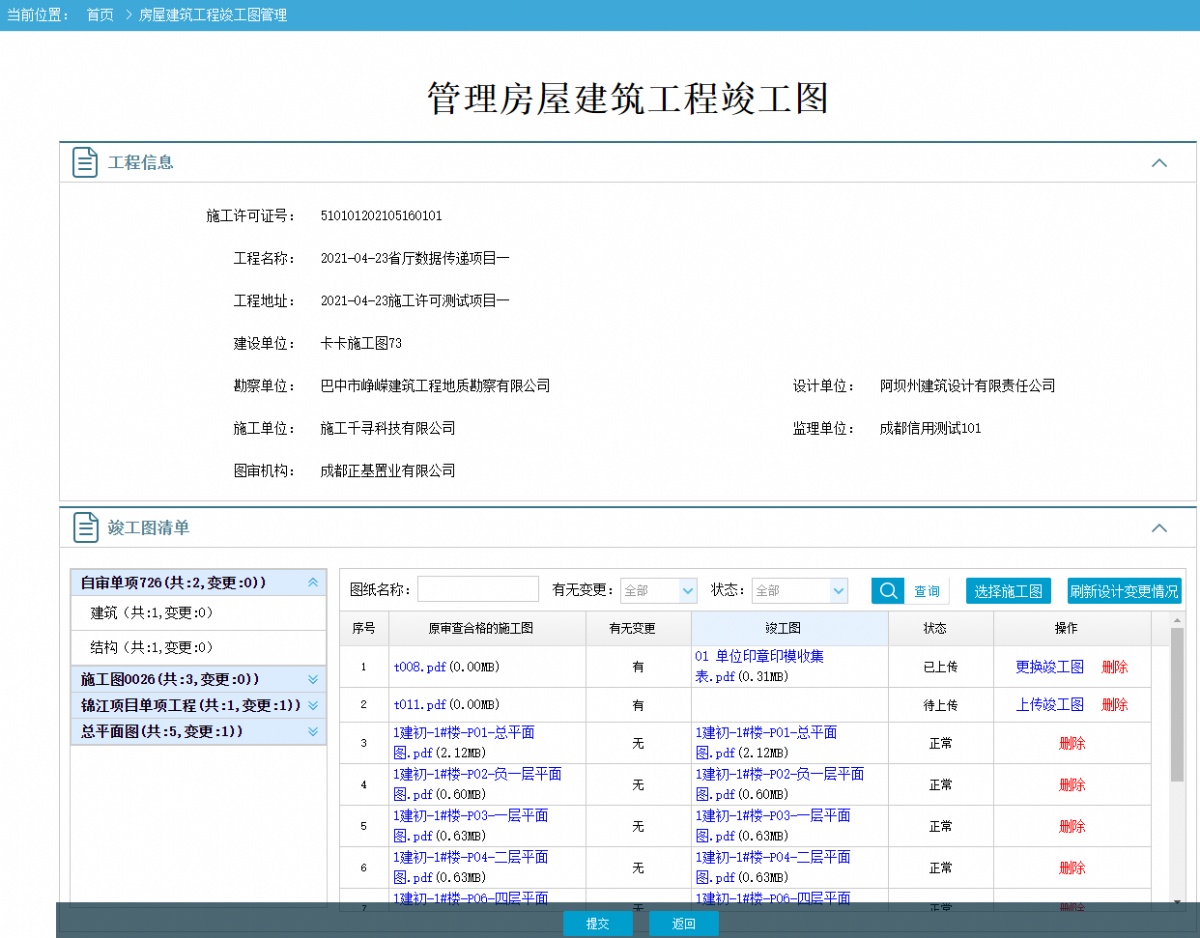This screenshot has height=938, width=1200.
Task: Open the t011.pdf file link
Action: [x=420, y=705]
